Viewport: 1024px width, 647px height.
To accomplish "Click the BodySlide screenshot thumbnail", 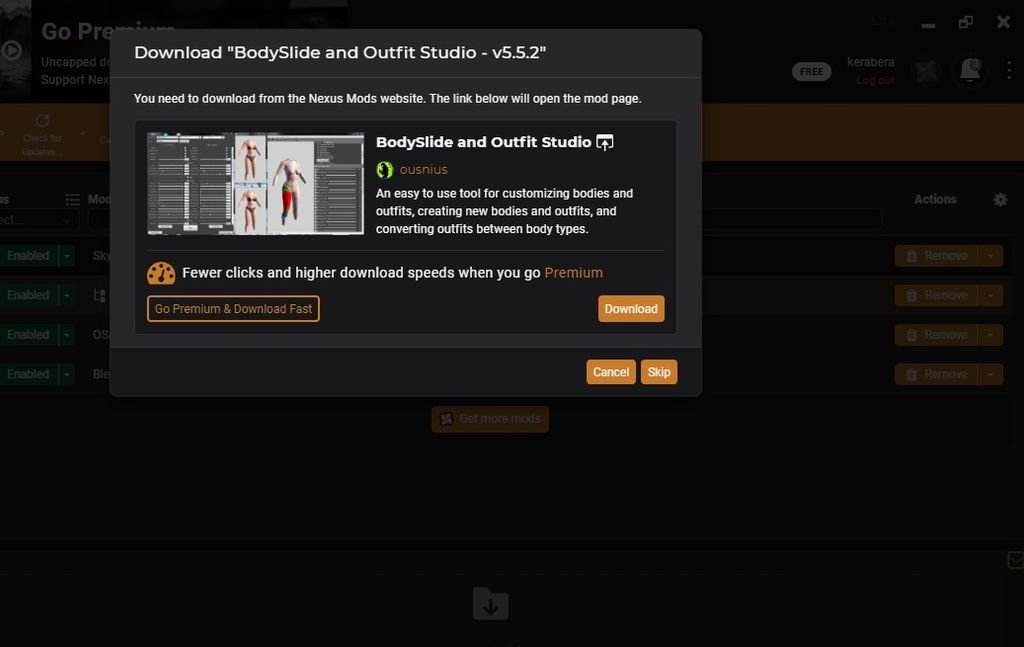I will 255,183.
